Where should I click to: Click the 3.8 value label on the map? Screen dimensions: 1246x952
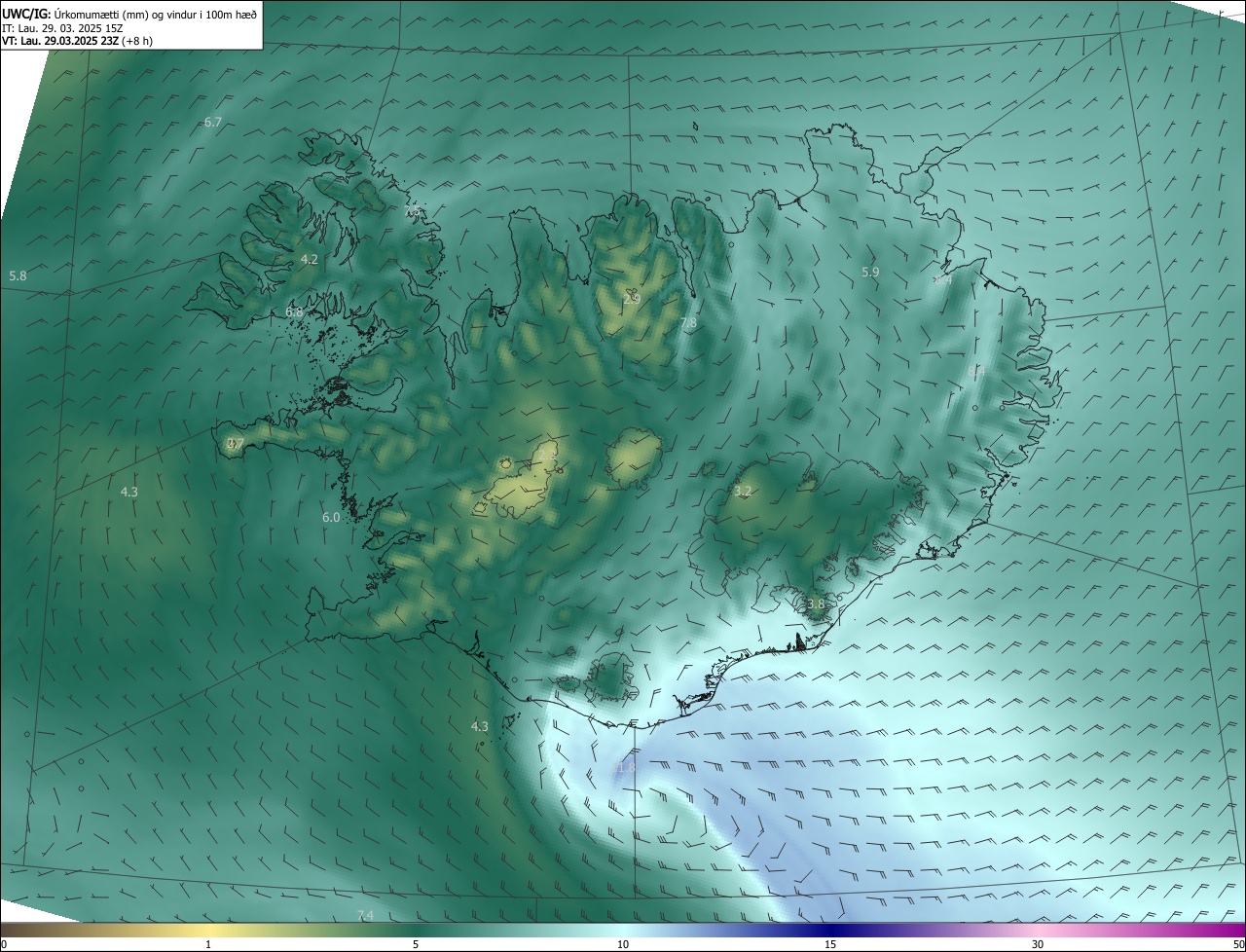click(x=816, y=604)
